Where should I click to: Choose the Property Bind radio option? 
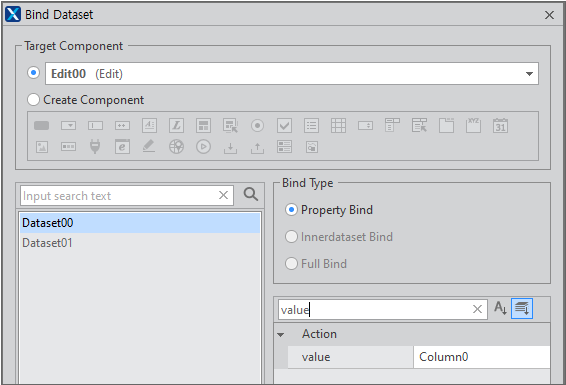tap(291, 210)
